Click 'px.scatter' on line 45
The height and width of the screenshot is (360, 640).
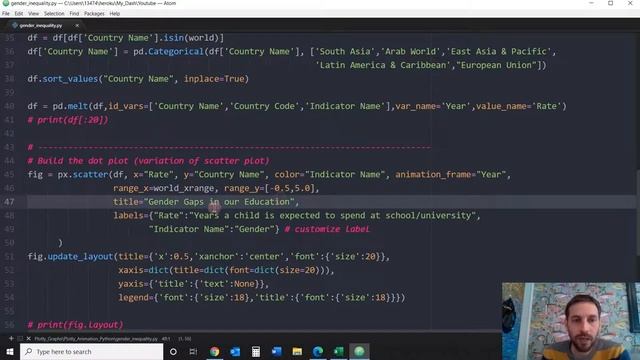tap(83, 174)
